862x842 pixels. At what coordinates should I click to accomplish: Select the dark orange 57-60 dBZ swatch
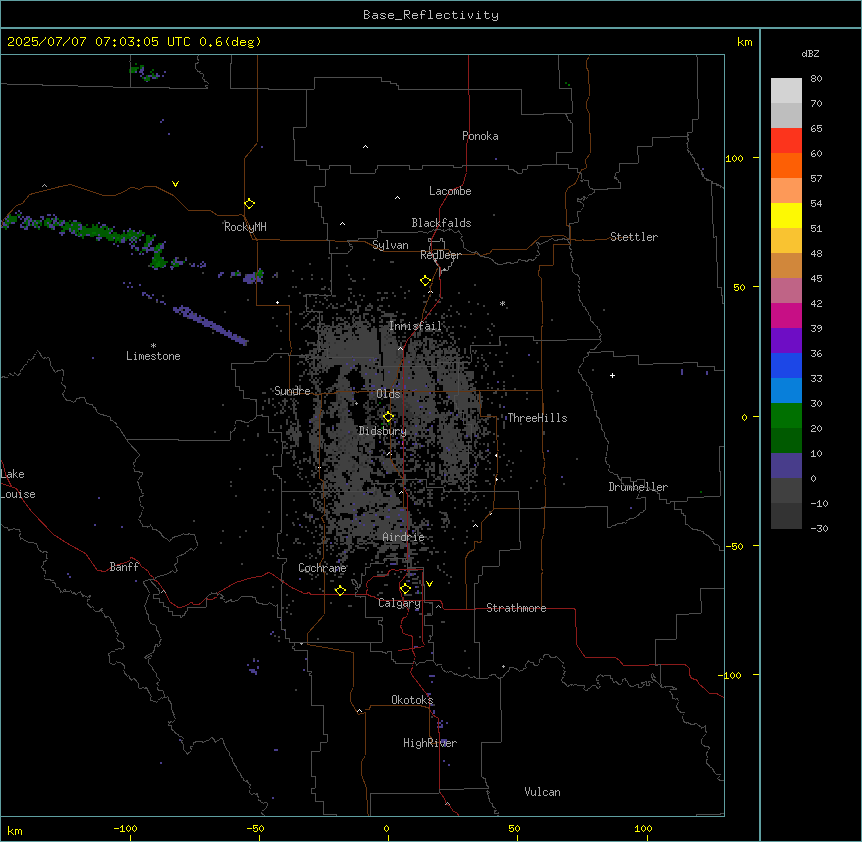coord(786,165)
